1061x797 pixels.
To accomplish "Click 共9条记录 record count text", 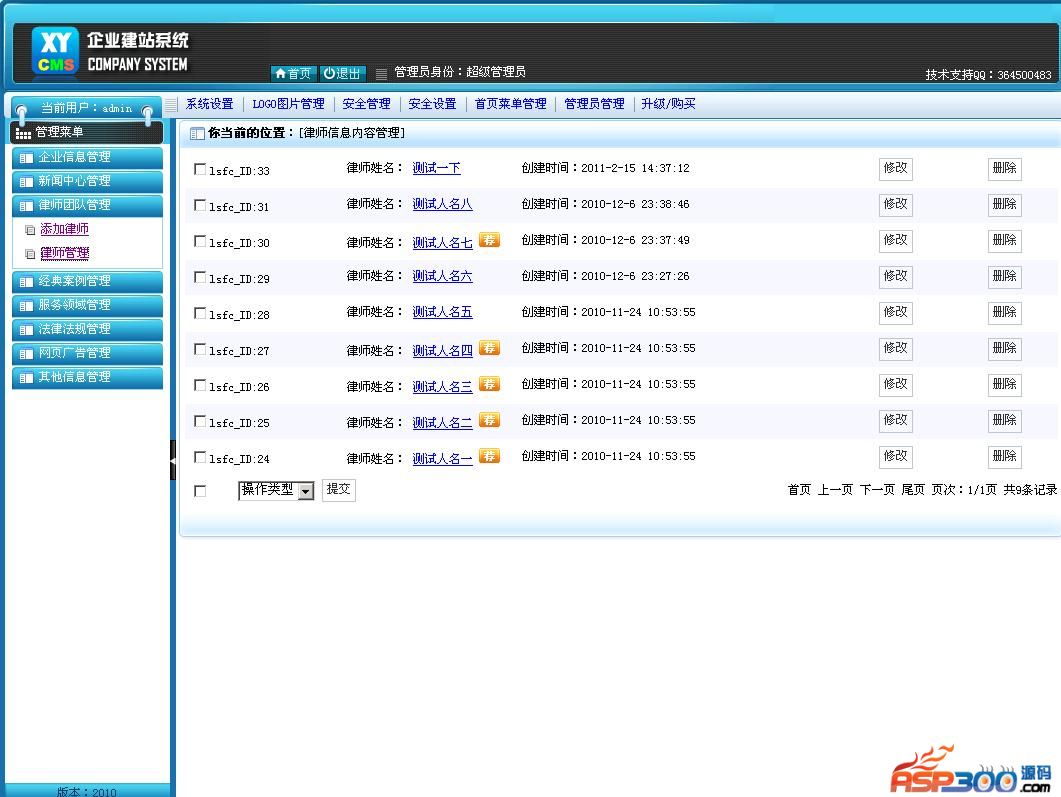I will (1030, 490).
